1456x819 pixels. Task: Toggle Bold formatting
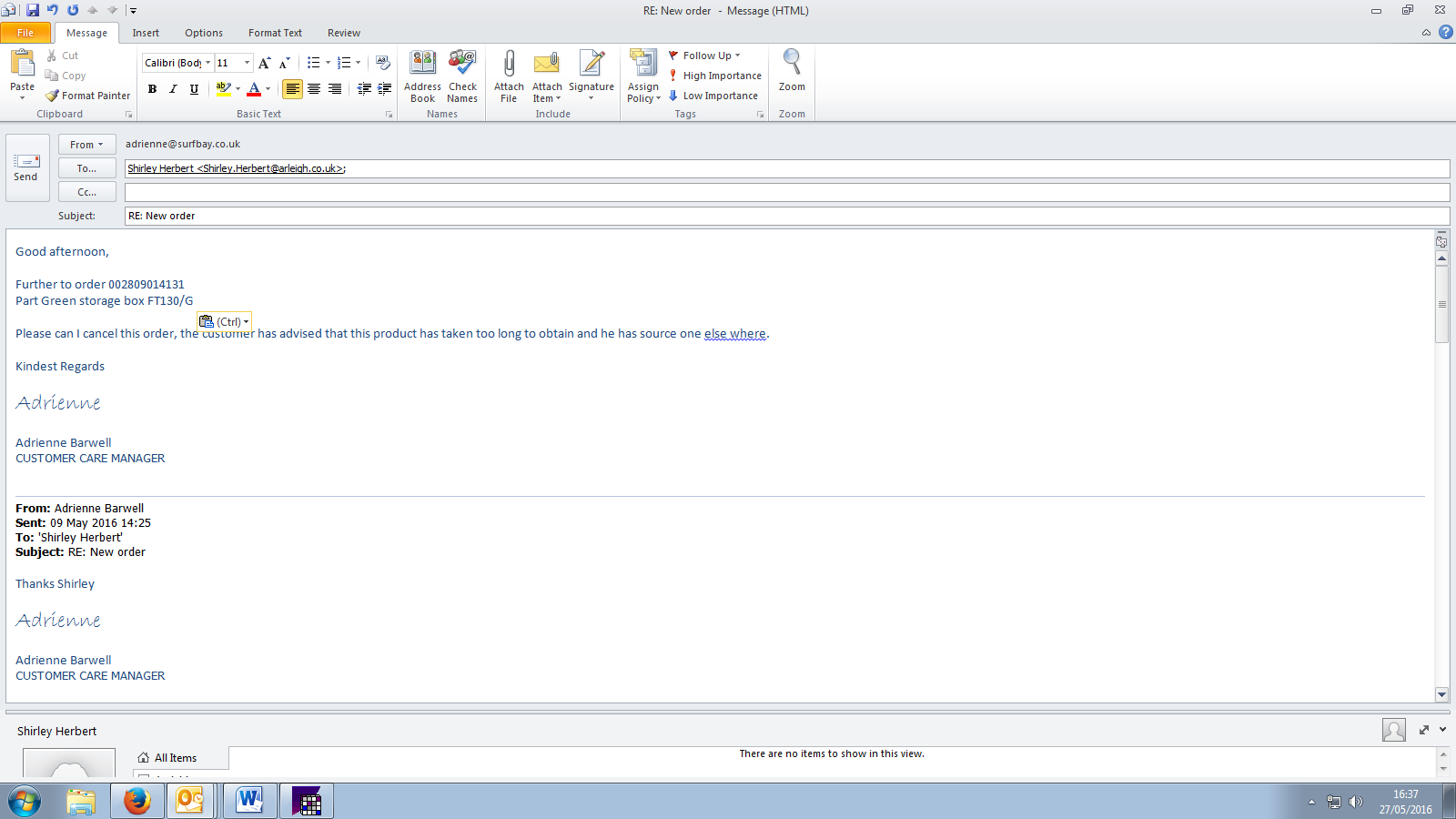point(152,89)
